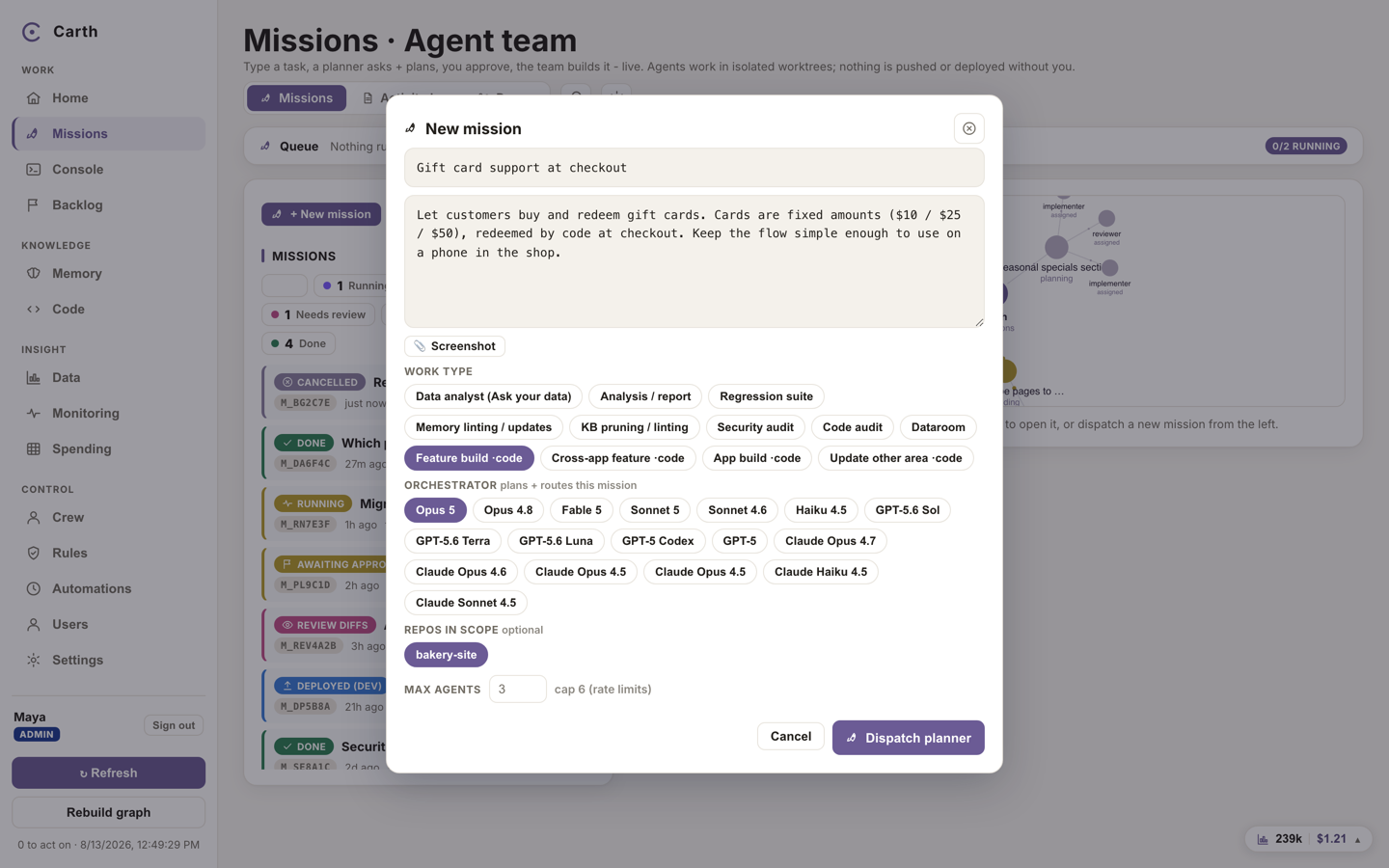This screenshot has height=868, width=1389.
Task: Filter missions by Needs review
Action: pyautogui.click(x=318, y=314)
